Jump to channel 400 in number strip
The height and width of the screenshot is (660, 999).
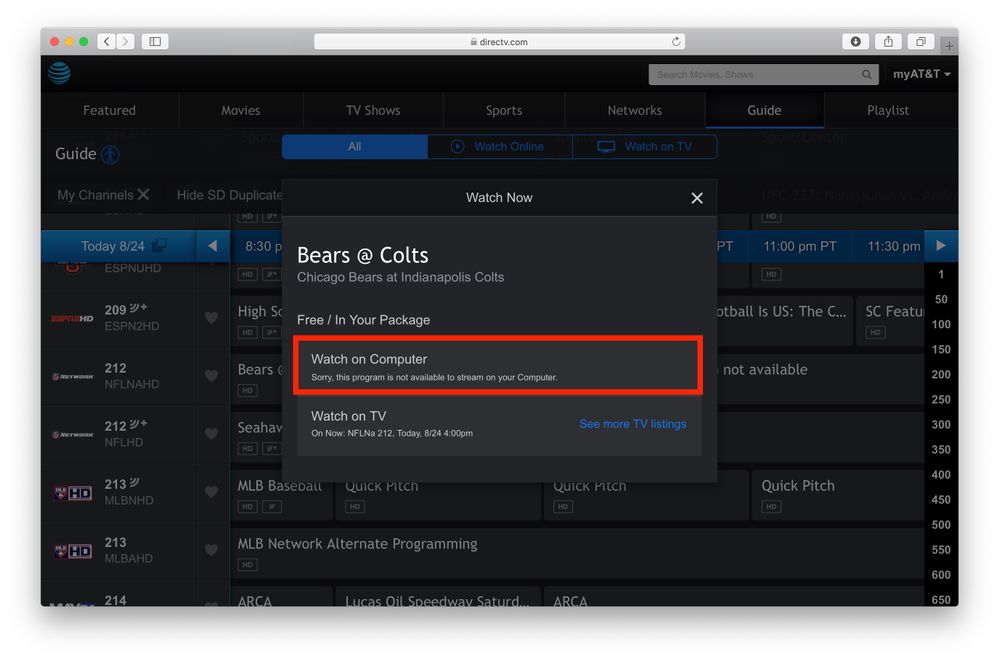point(941,475)
